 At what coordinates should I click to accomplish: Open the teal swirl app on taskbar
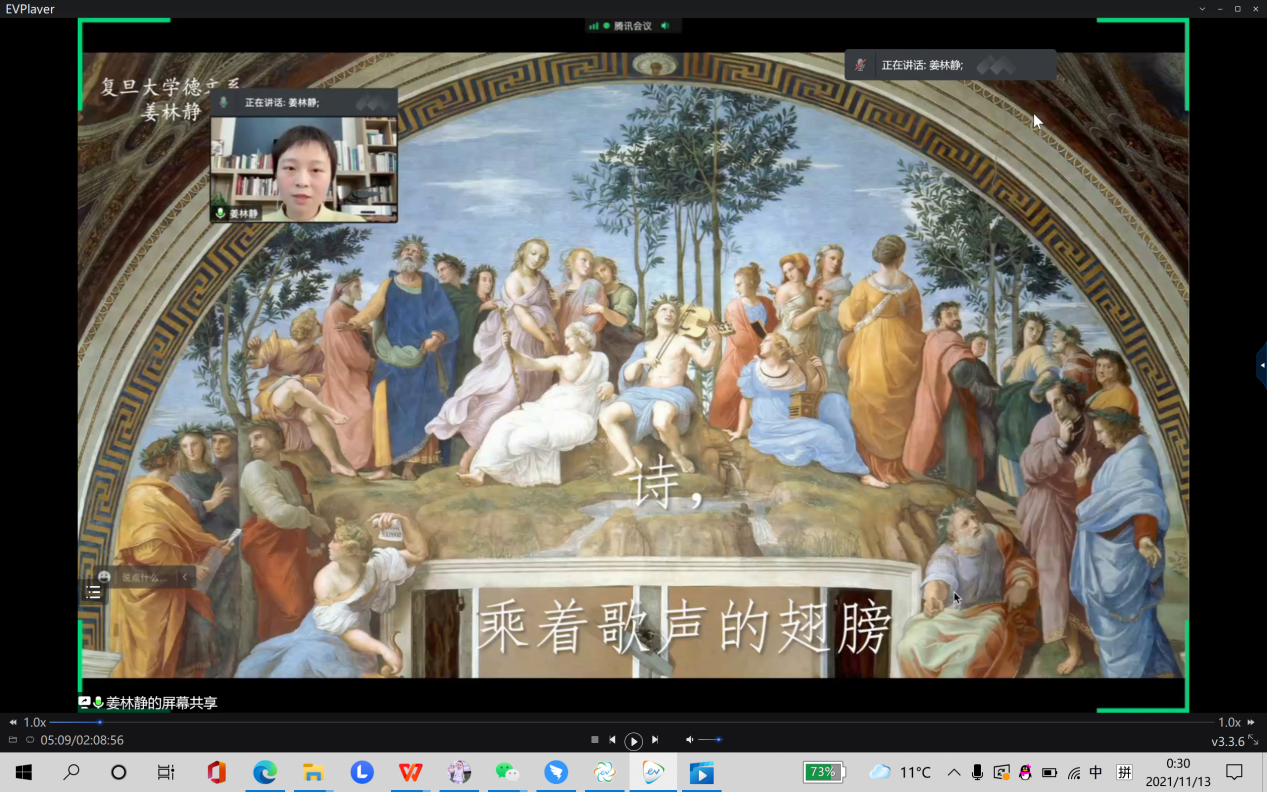(605, 772)
